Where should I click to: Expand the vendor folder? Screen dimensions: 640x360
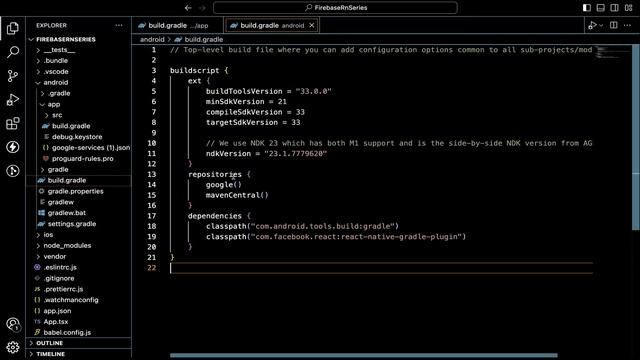78,256
